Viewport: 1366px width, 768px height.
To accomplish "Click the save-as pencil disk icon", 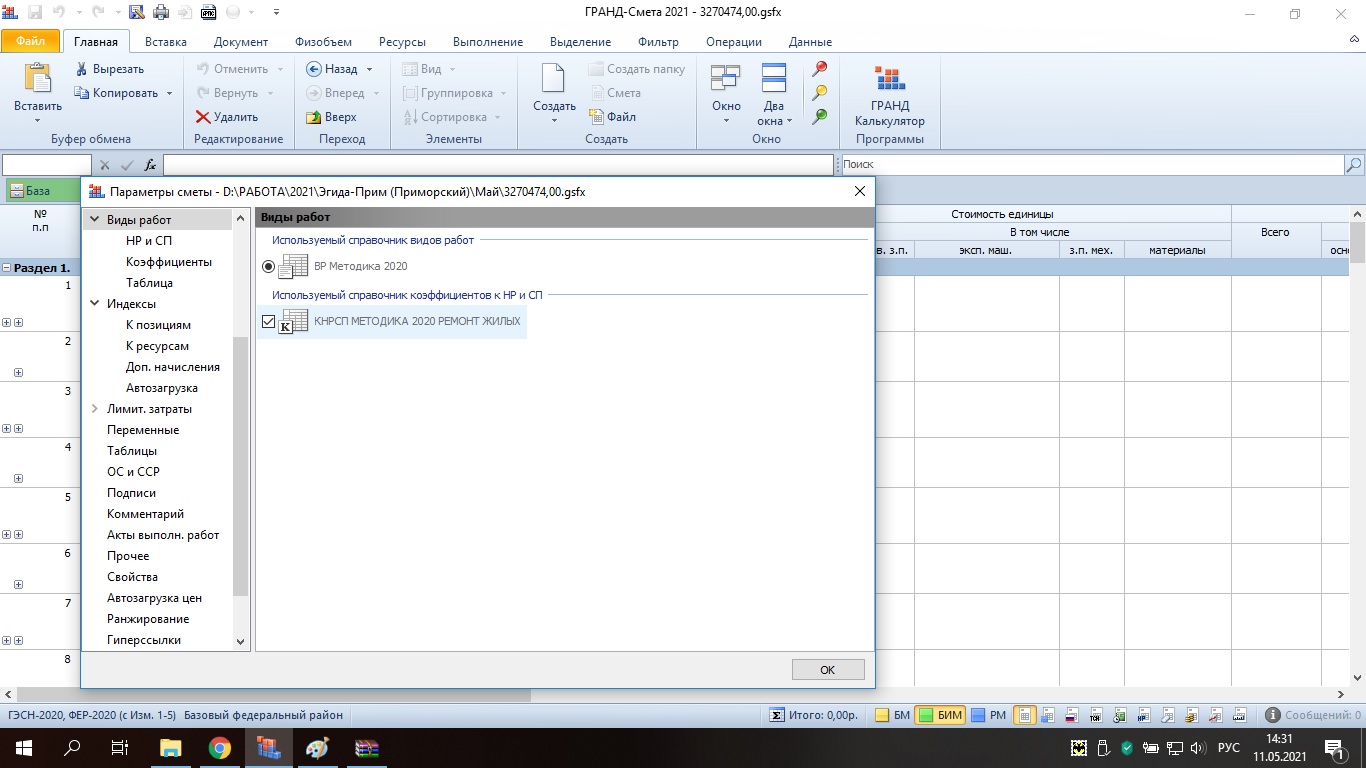I will [x=136, y=13].
